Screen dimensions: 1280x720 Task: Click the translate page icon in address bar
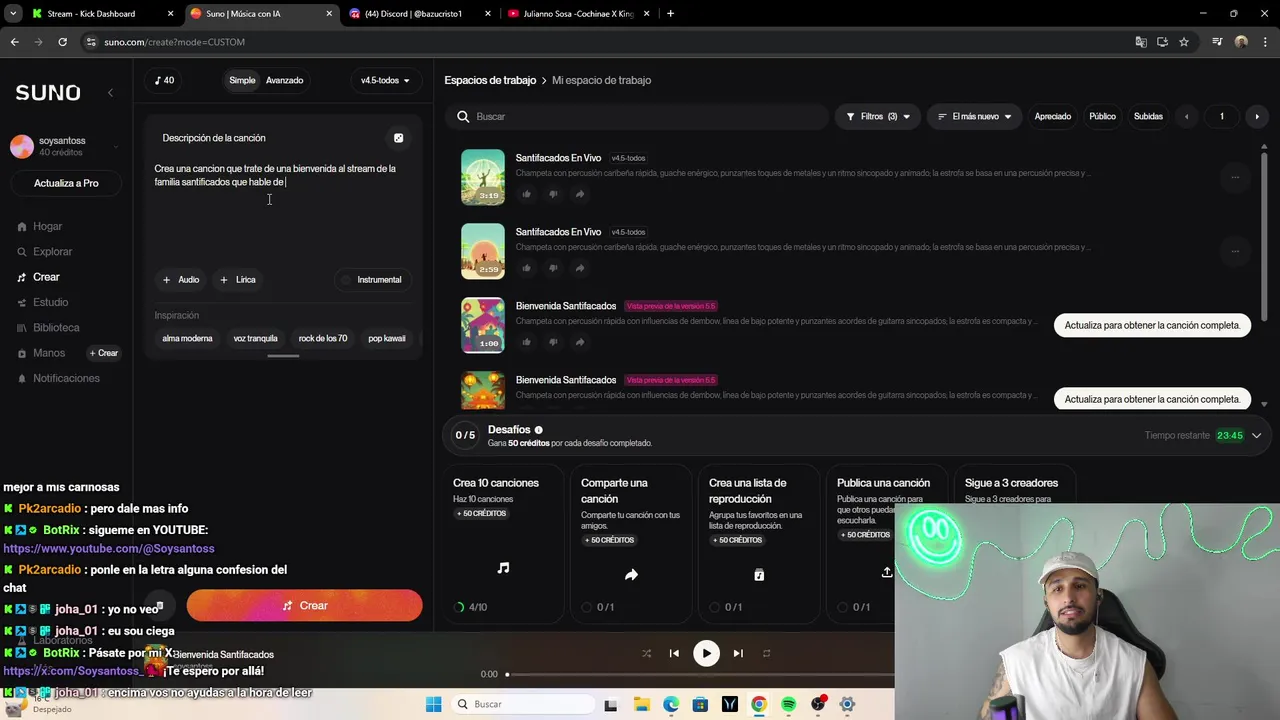(x=1141, y=42)
